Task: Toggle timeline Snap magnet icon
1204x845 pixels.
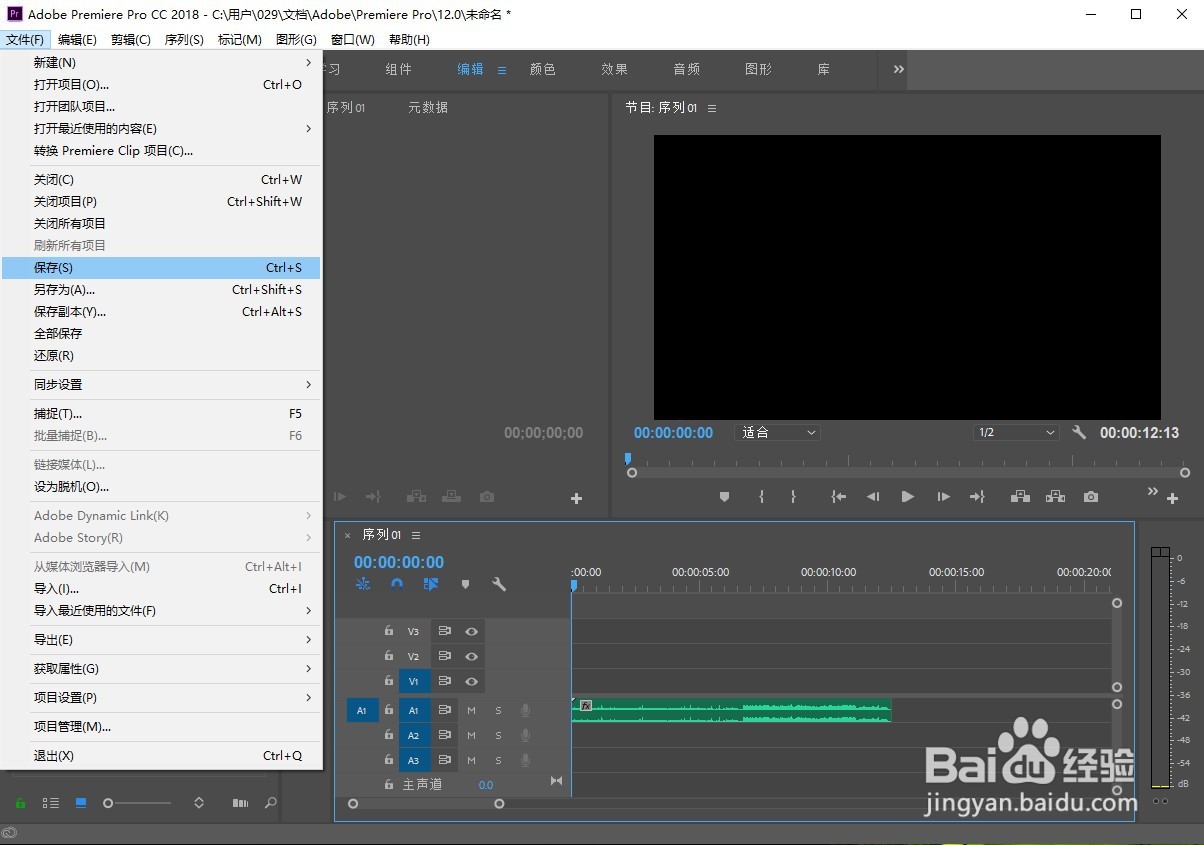Action: (397, 584)
